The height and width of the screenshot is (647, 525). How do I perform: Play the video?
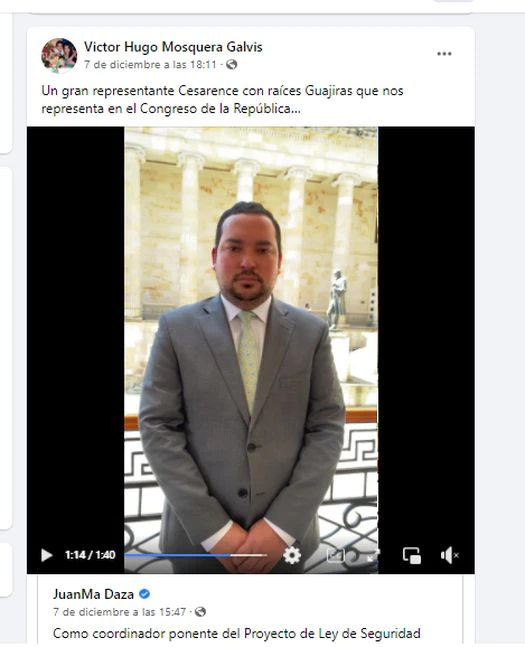pos(47,555)
